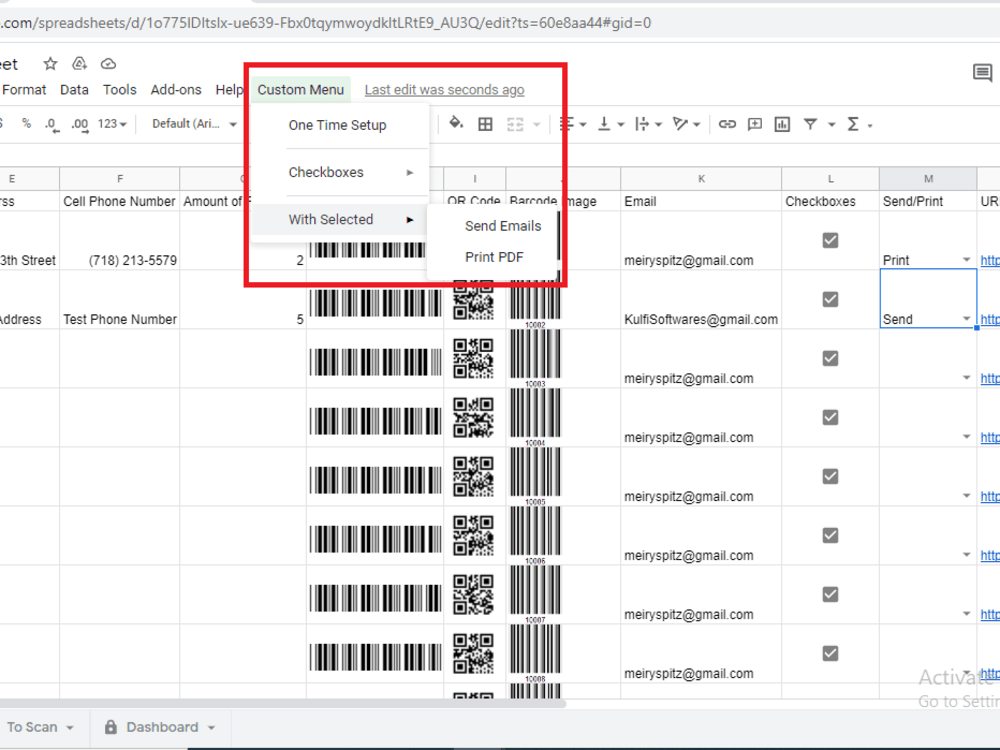Toggle checkbox in barcode 10004 row
The image size is (1000, 750).
830,417
